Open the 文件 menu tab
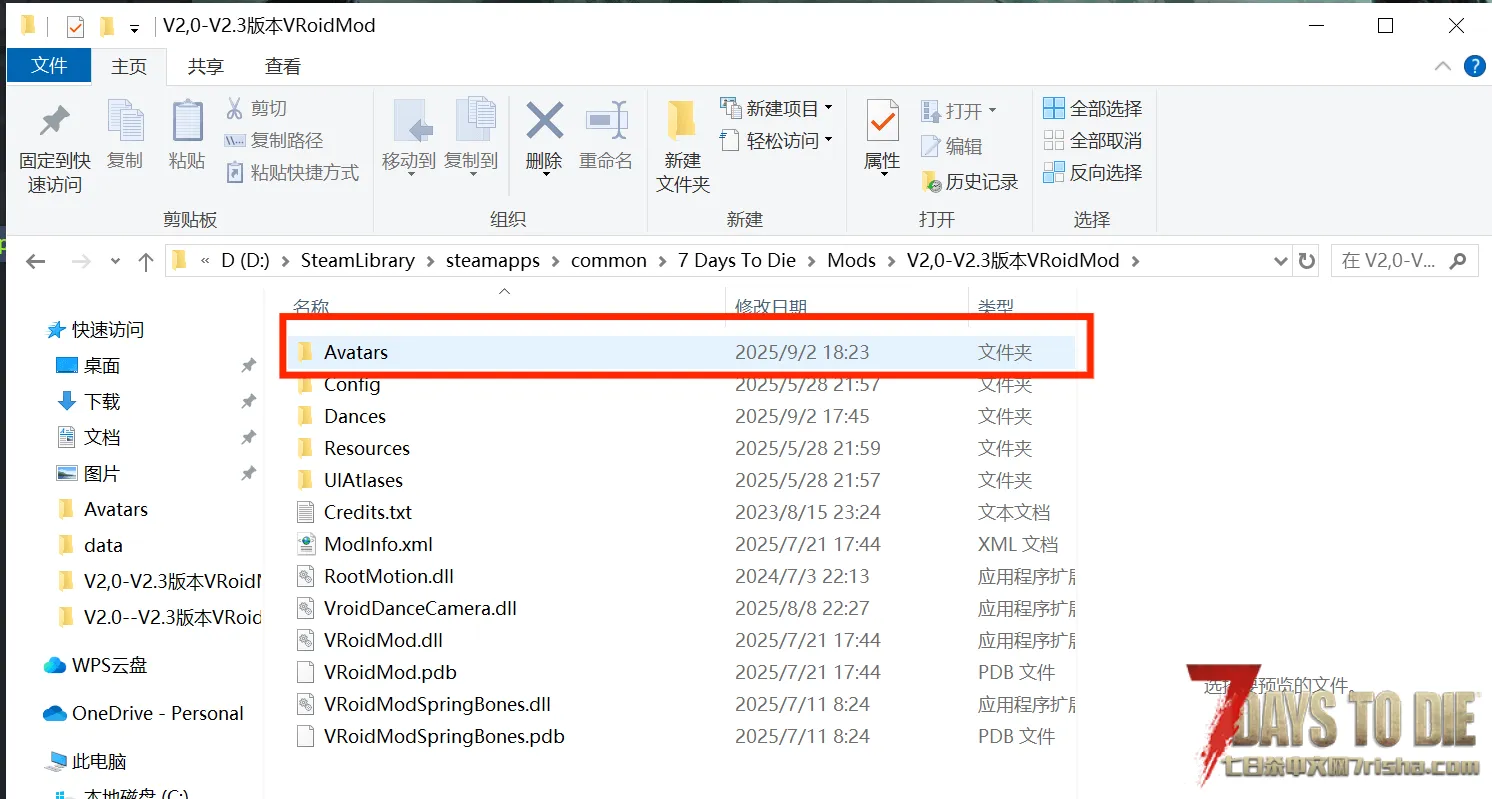The width and height of the screenshot is (1492, 799). (x=49, y=66)
